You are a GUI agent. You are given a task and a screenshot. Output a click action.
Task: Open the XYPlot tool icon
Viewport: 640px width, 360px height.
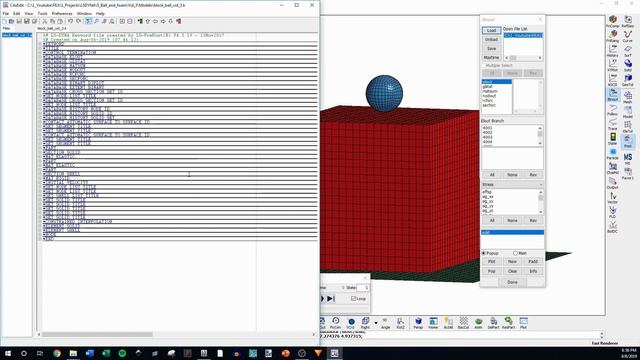click(613, 65)
